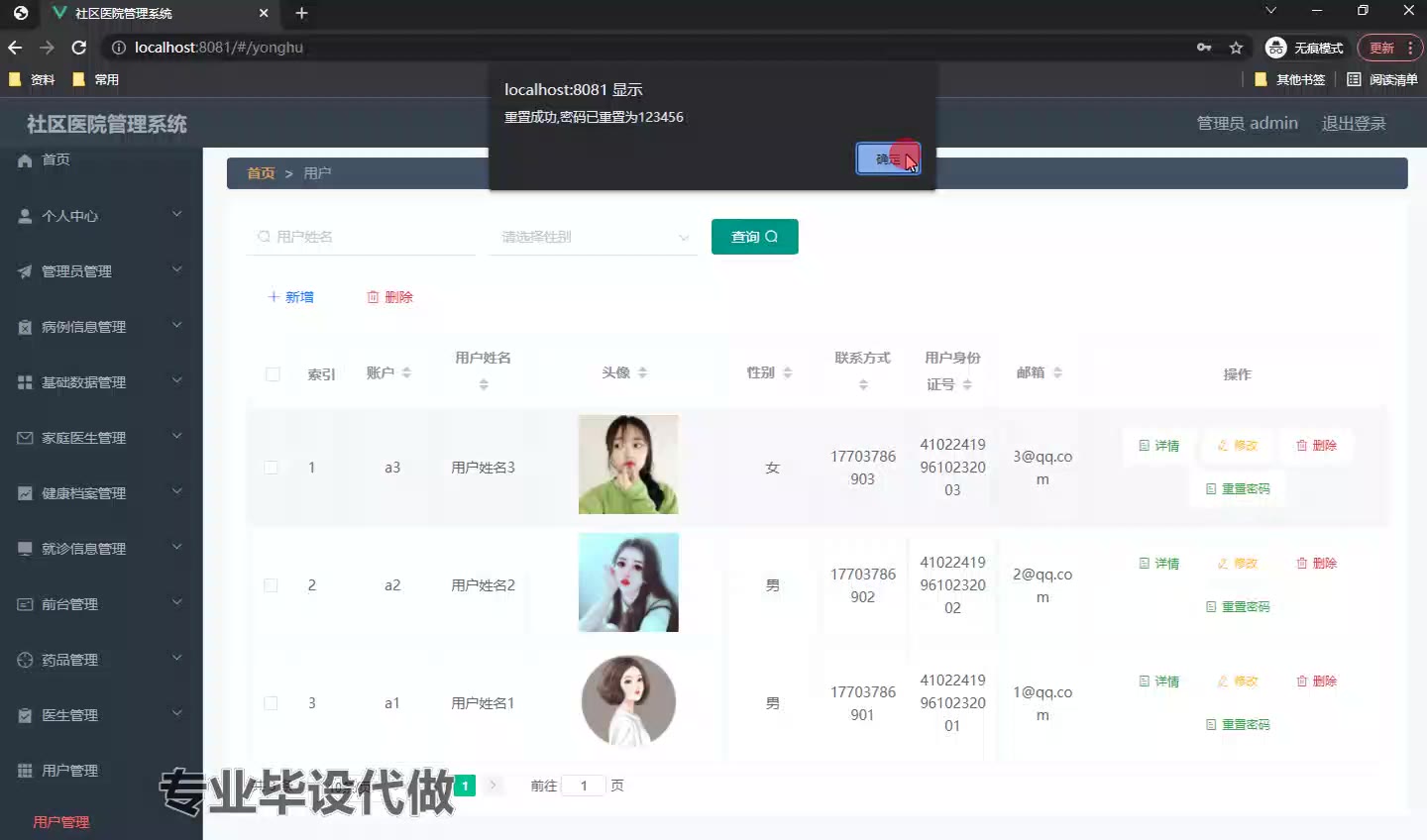Expand the 药品管理 sidebar menu

click(176, 659)
